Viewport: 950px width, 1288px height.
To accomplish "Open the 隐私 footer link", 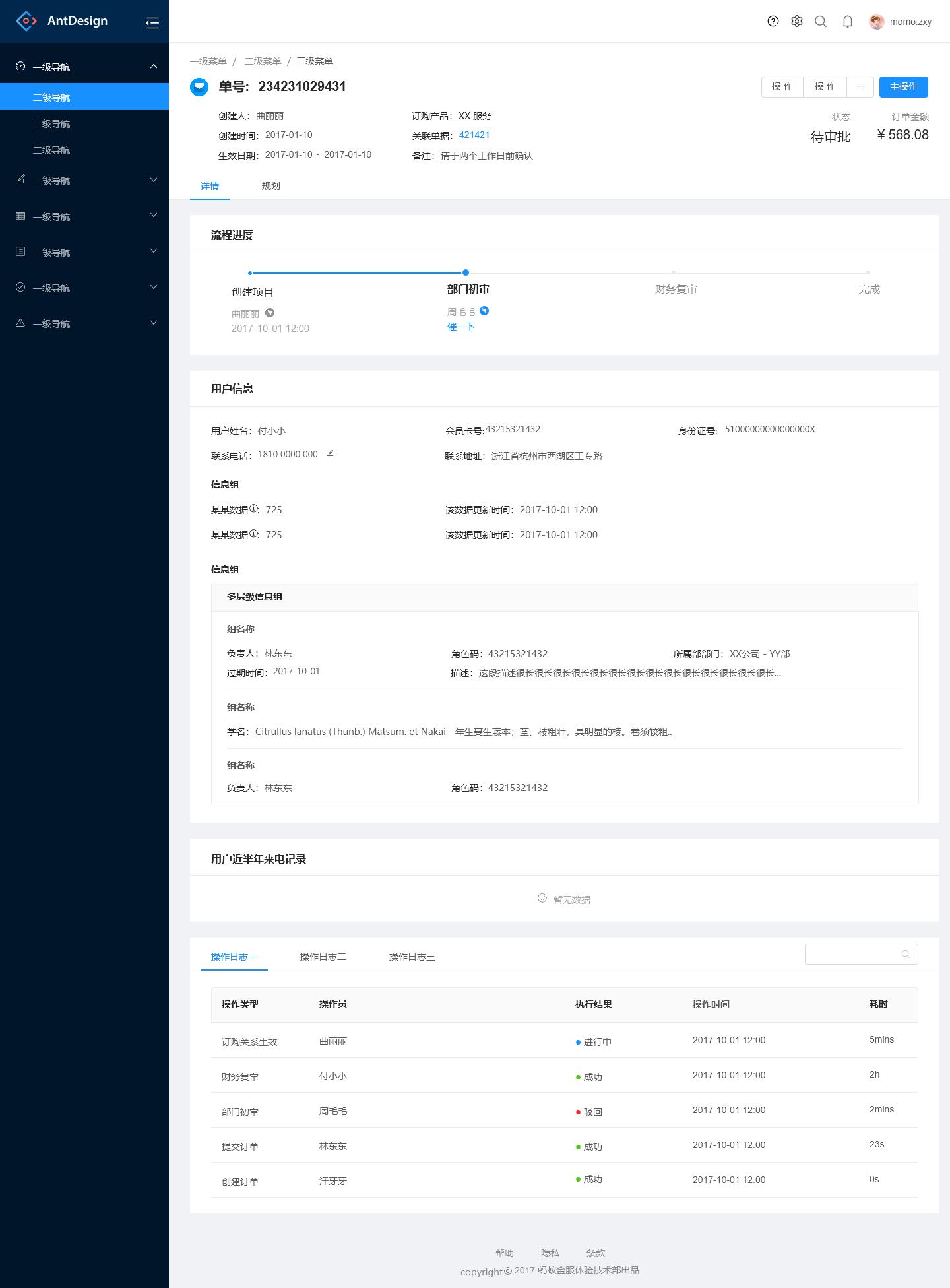I will [550, 1253].
